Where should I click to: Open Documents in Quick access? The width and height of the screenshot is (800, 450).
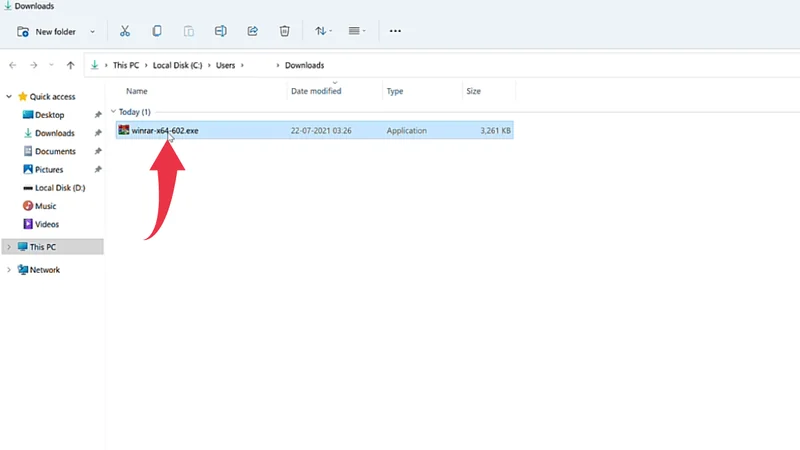tap(55, 151)
